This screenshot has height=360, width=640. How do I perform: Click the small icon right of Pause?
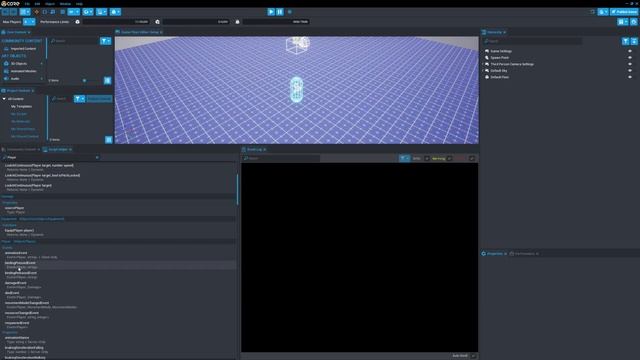290,12
